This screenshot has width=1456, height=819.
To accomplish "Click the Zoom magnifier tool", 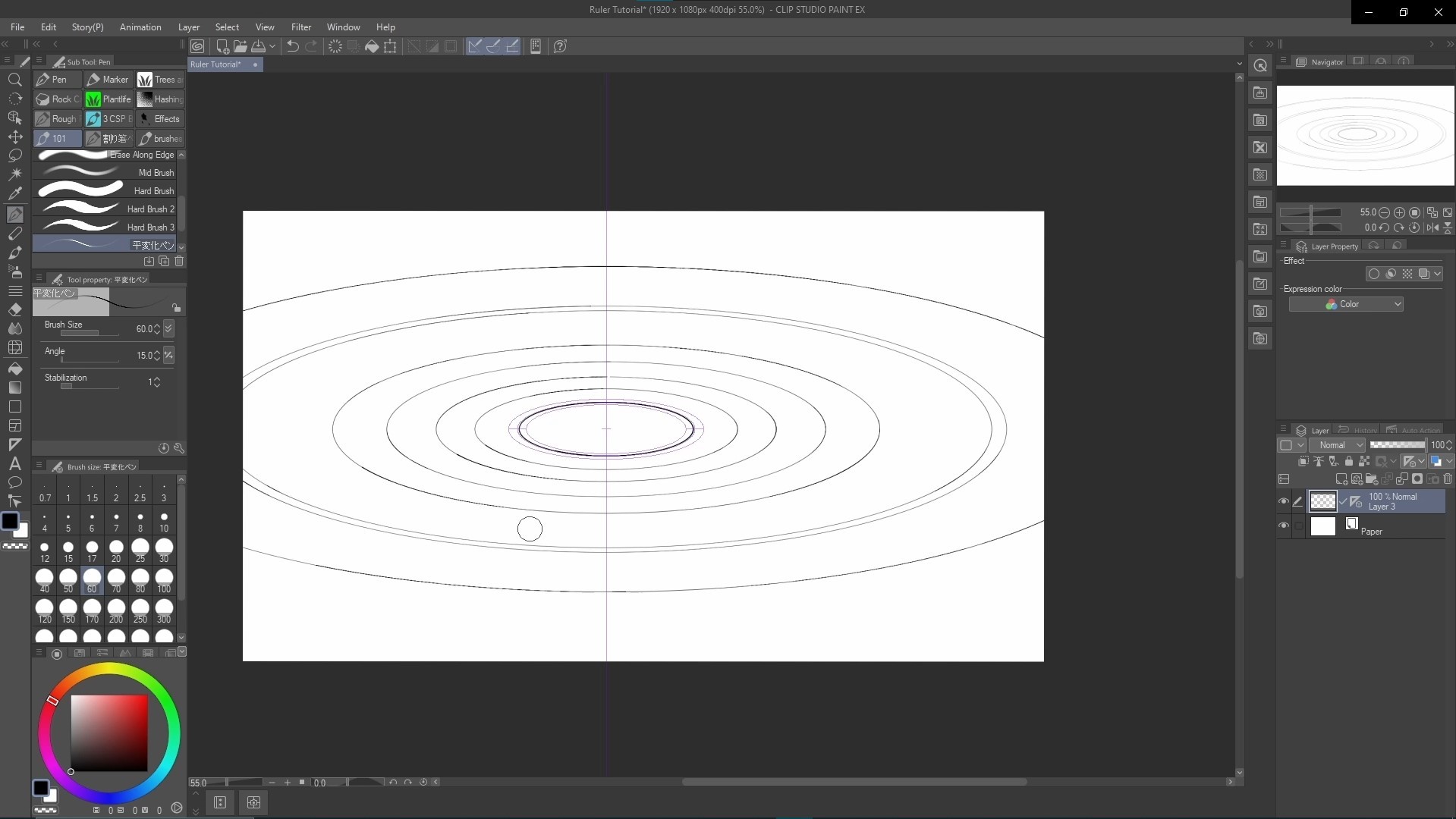I will pyautogui.click(x=15, y=80).
